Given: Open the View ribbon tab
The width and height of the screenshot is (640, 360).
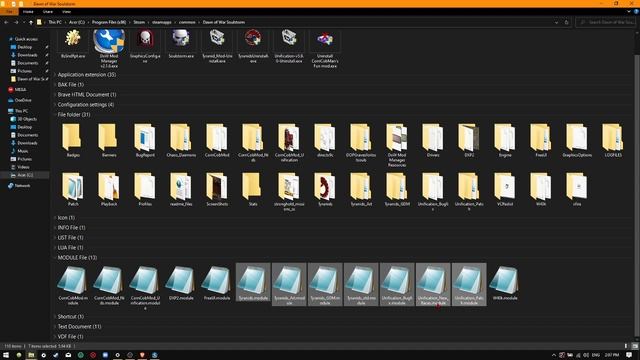Looking at the screenshot, I should click(x=67, y=12).
